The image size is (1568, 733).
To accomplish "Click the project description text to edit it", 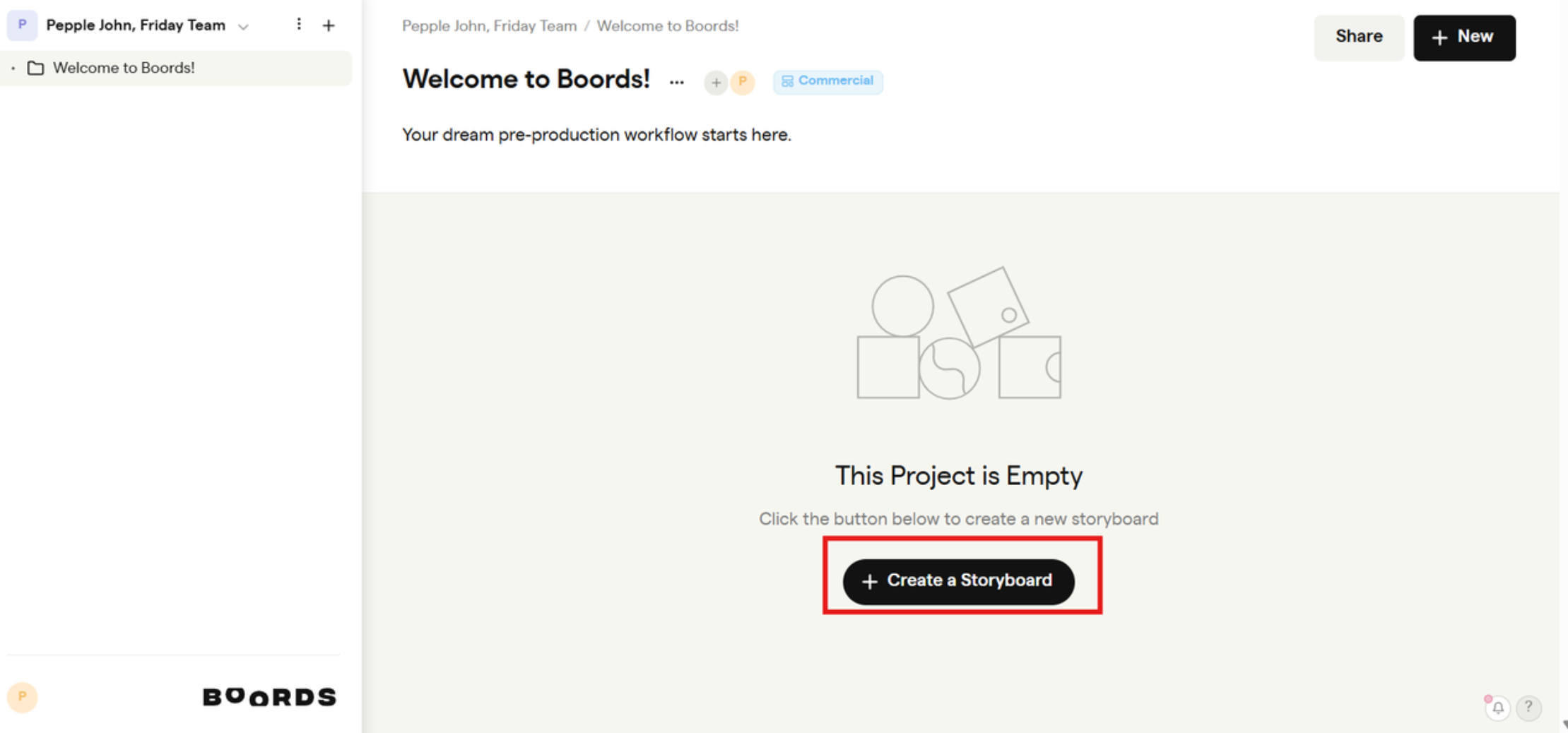I will pyautogui.click(x=596, y=134).
